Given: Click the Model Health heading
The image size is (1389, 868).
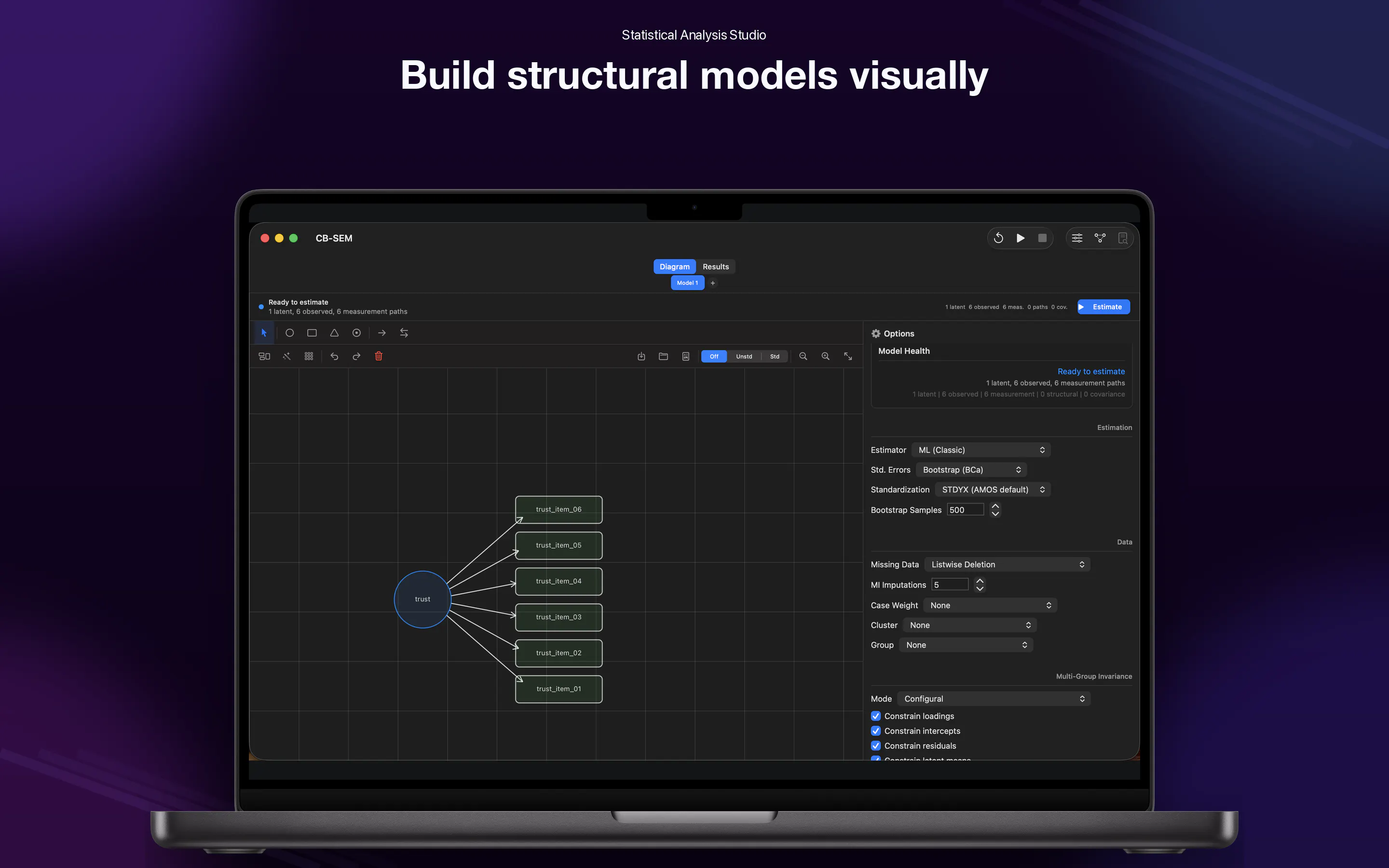Looking at the screenshot, I should tap(904, 351).
